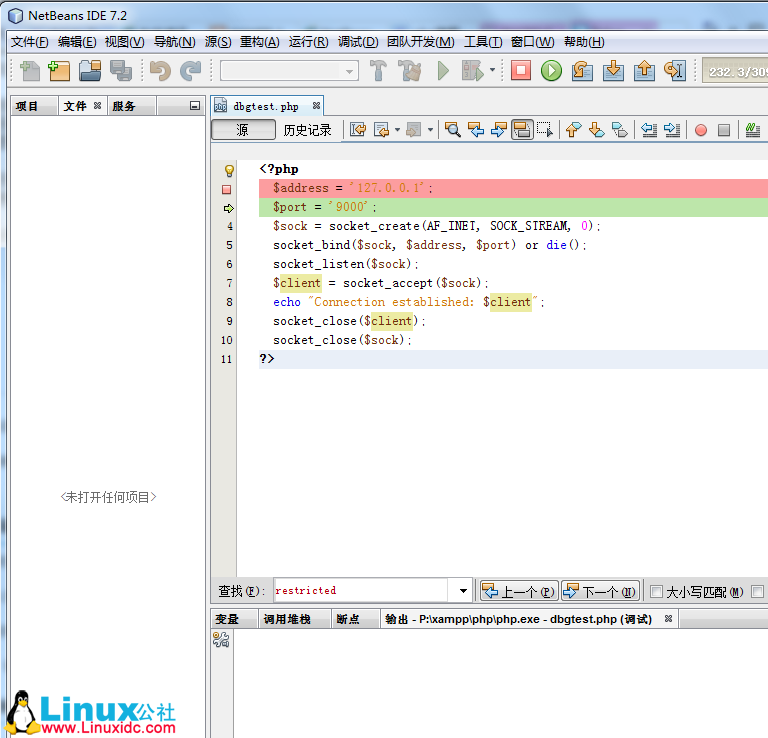
Task: Click the Save All toolbar icon
Action: pyautogui.click(x=120, y=71)
